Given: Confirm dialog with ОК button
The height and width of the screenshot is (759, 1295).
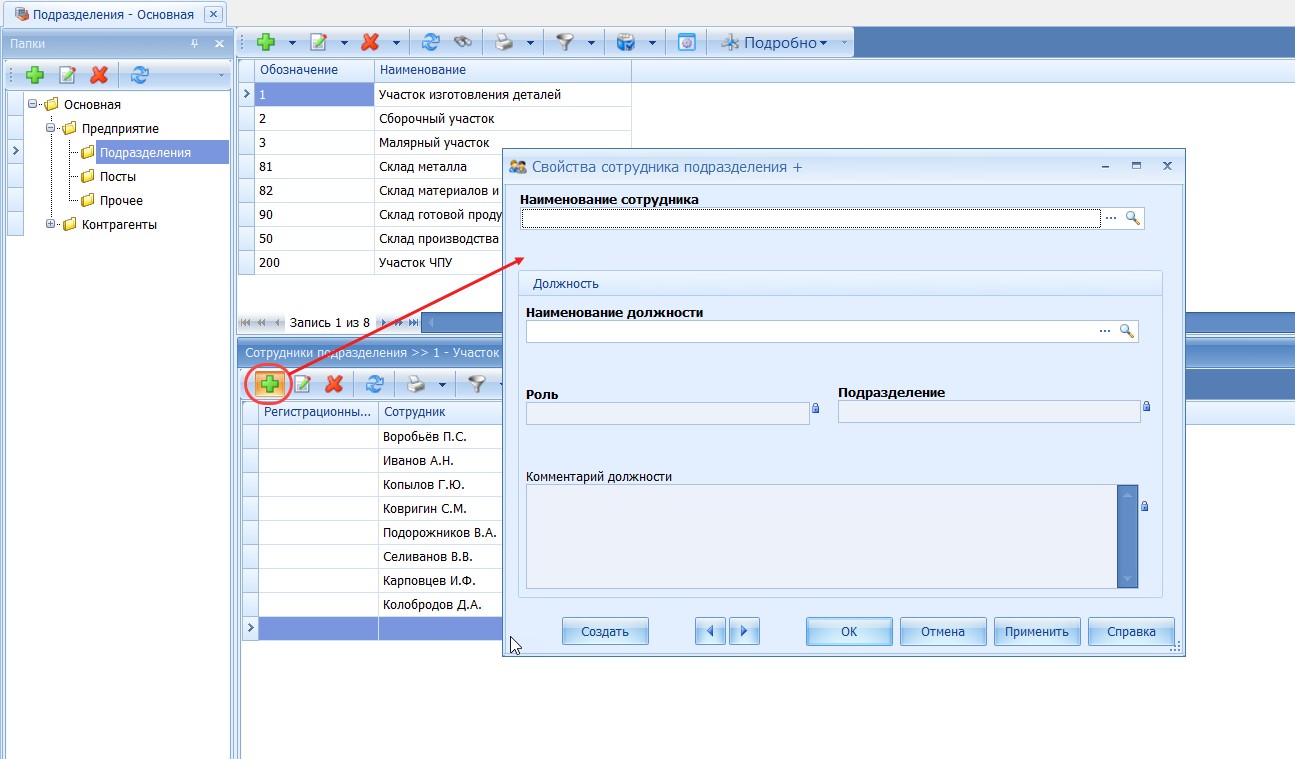Looking at the screenshot, I should 849,631.
